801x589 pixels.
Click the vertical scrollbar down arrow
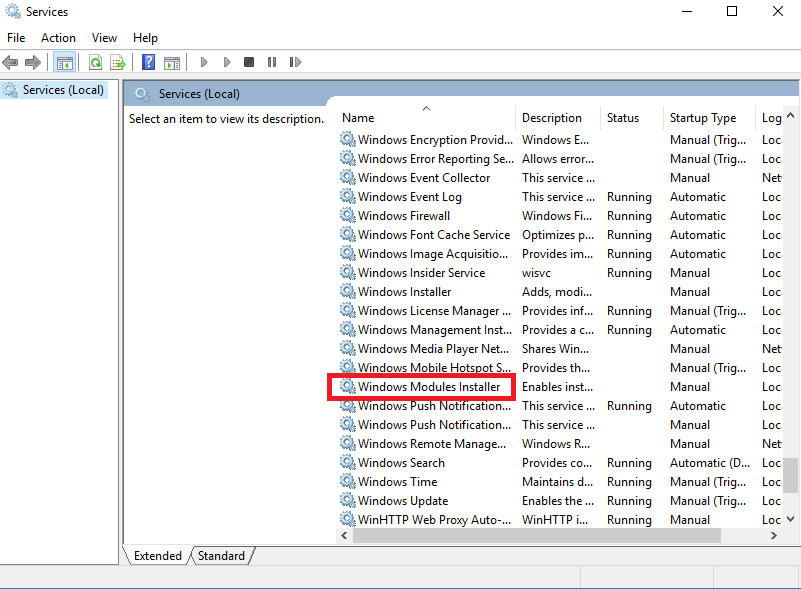click(792, 520)
